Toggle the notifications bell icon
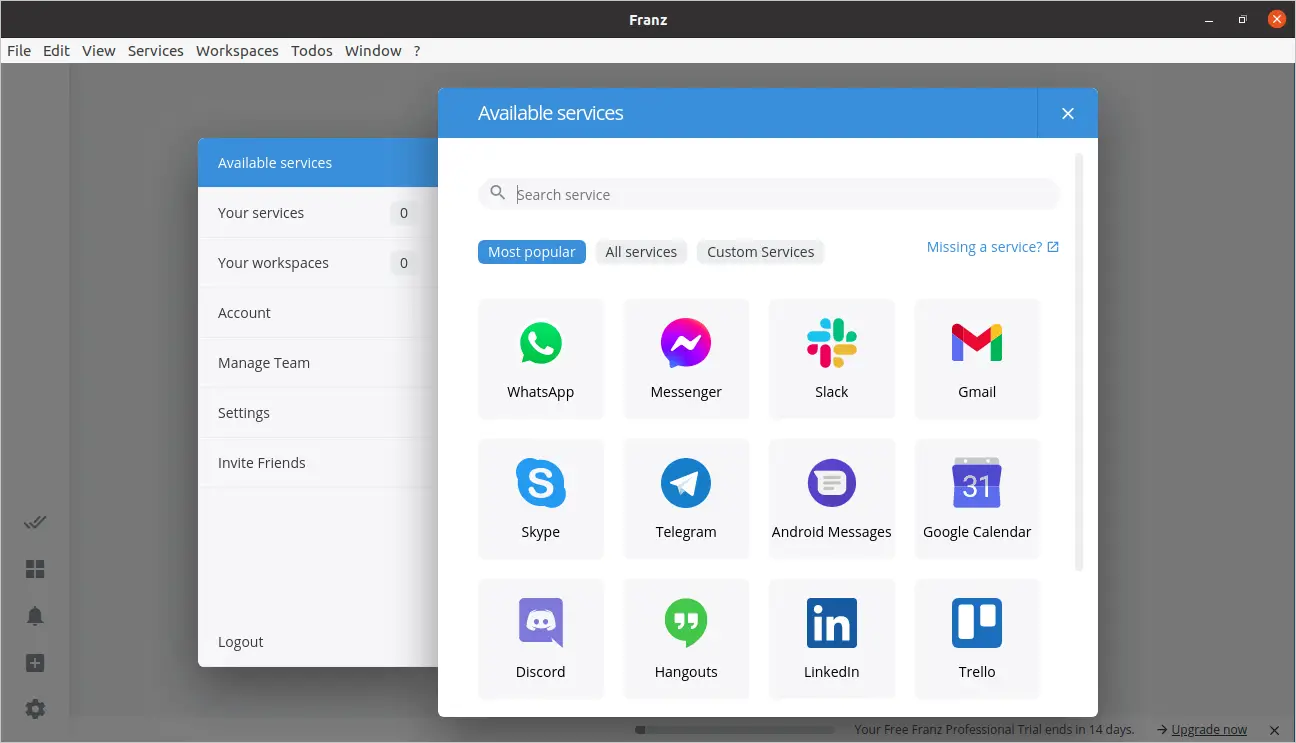1296x743 pixels. coord(35,616)
